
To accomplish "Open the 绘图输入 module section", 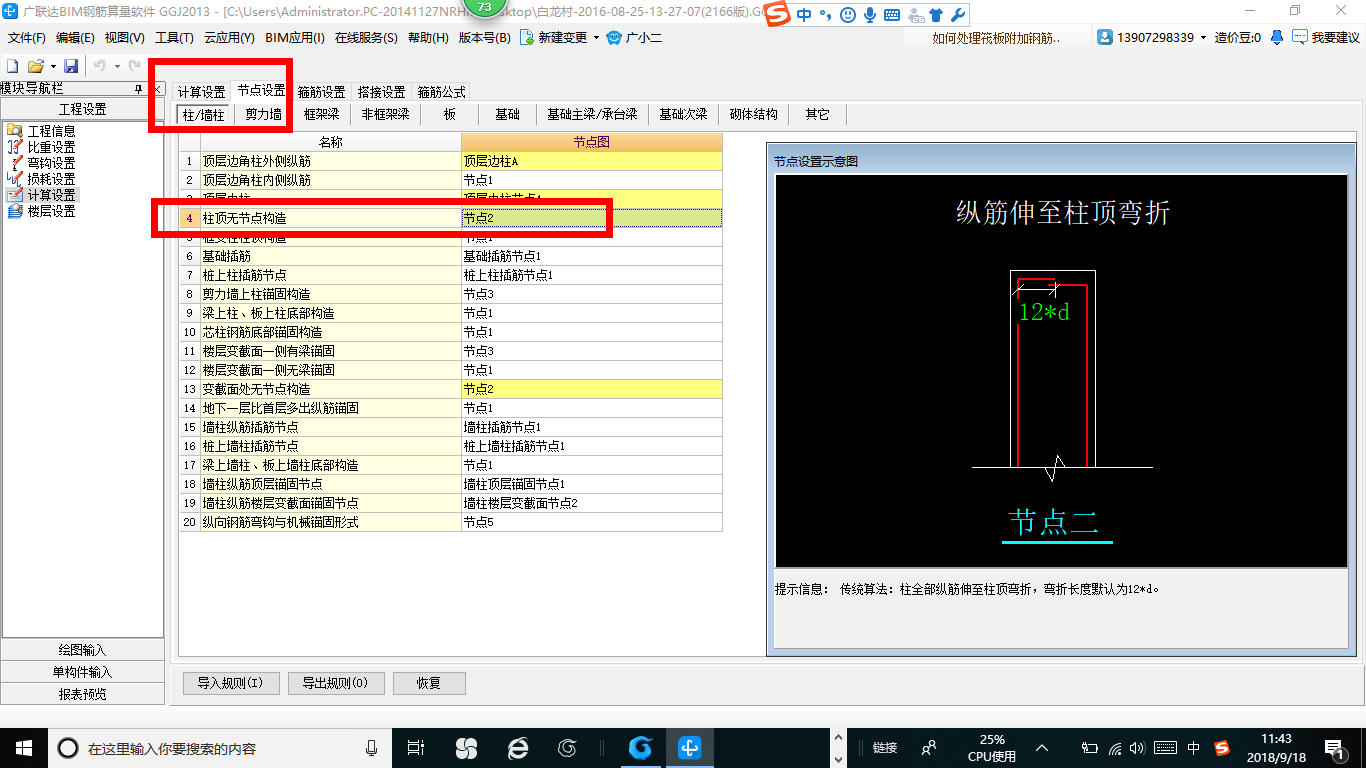I will tap(82, 650).
